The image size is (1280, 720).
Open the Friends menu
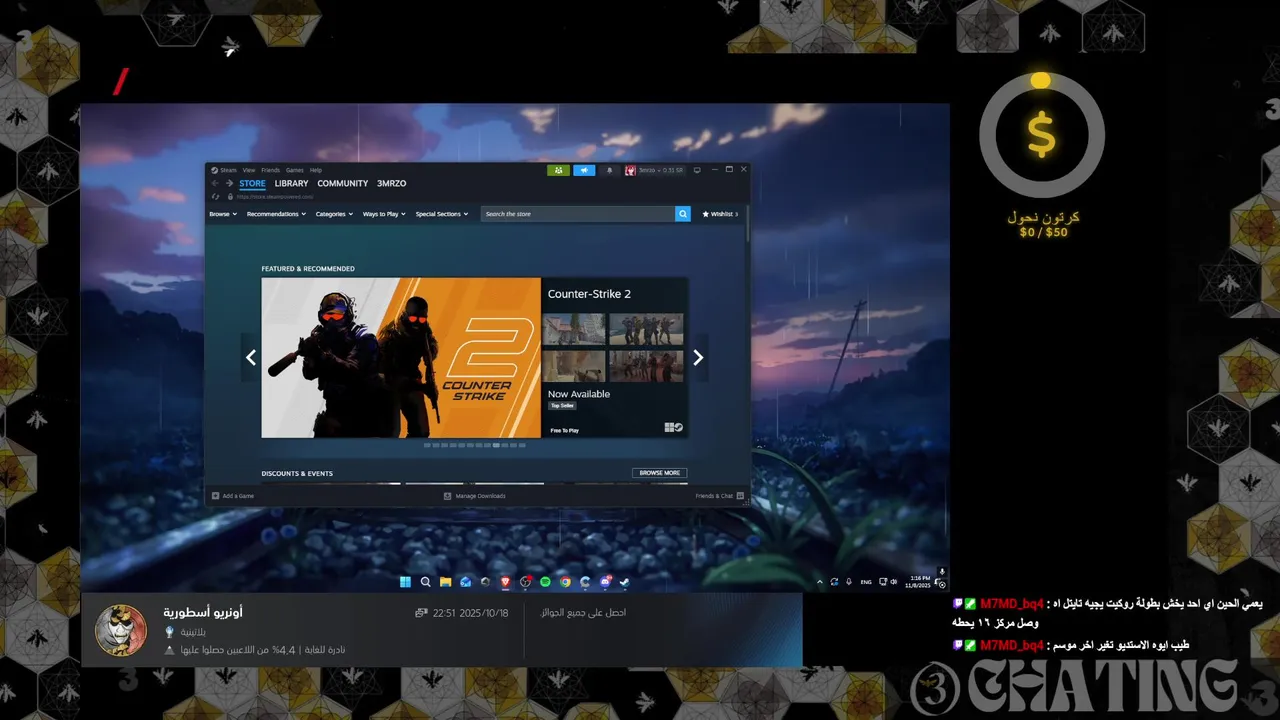pos(270,170)
